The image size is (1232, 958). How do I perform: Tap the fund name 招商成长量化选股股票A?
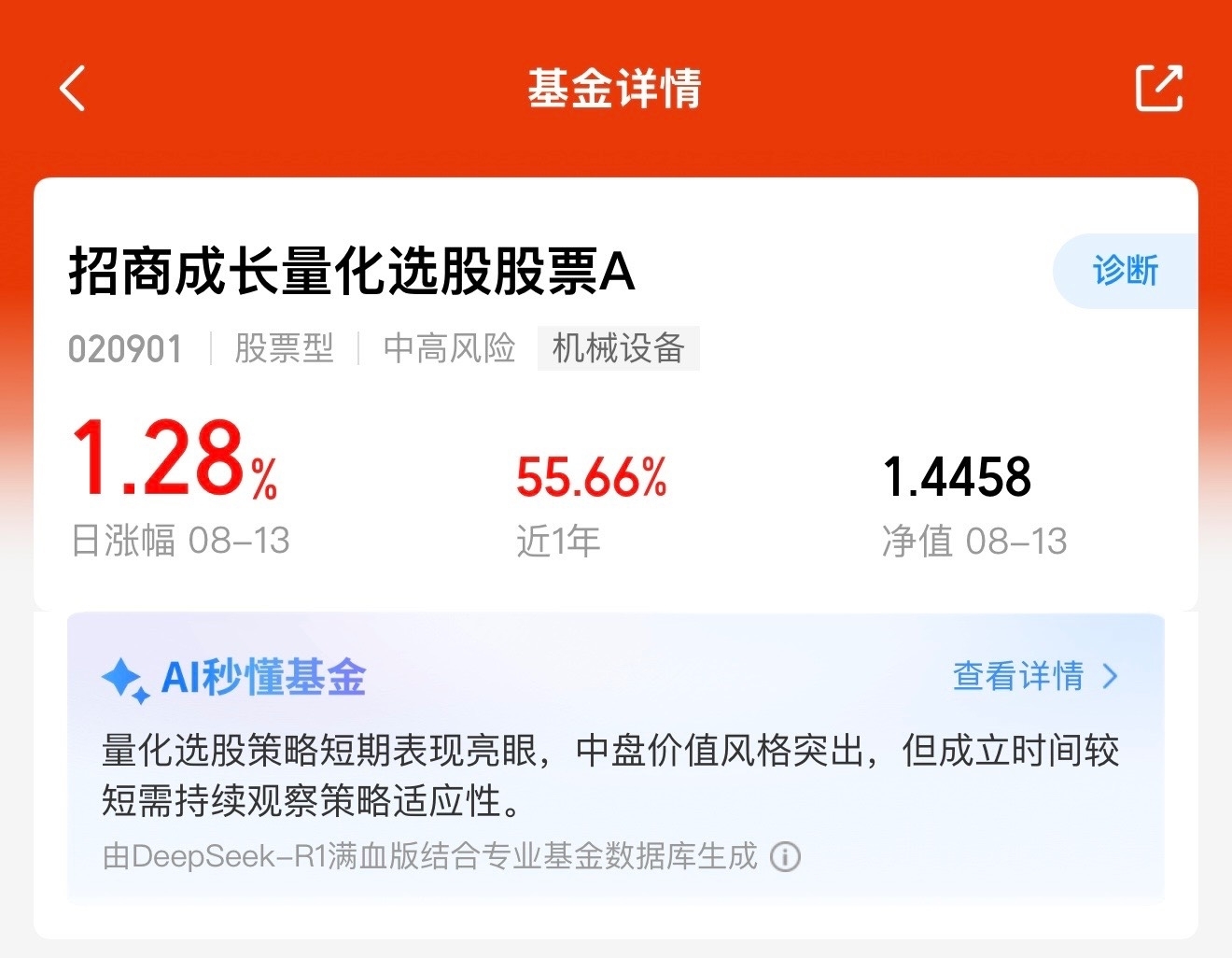point(352,273)
